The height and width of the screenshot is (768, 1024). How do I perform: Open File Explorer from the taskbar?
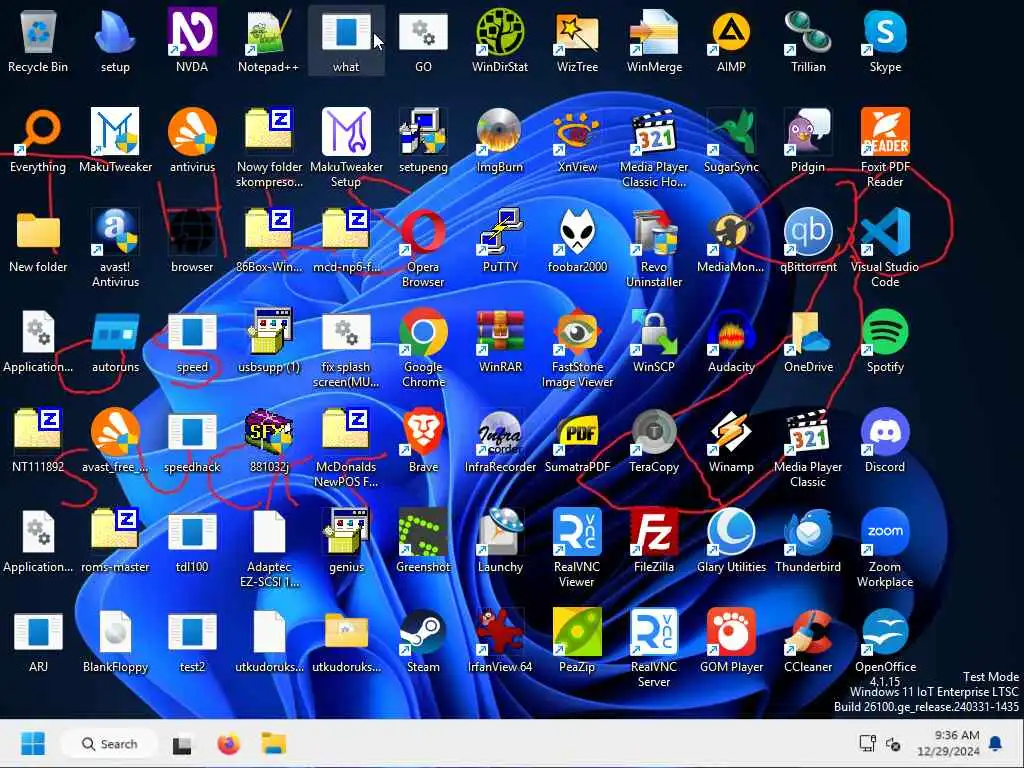click(274, 744)
